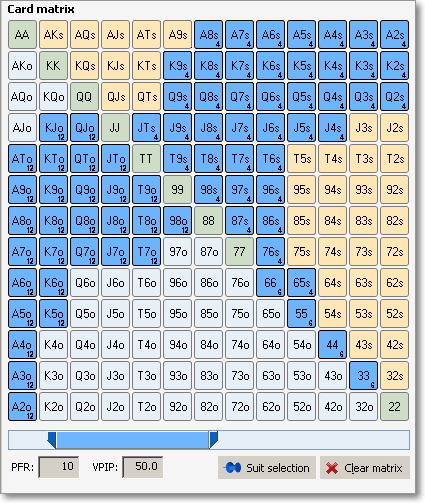Toggle the 66 pocket pair cell

pos(270,283)
